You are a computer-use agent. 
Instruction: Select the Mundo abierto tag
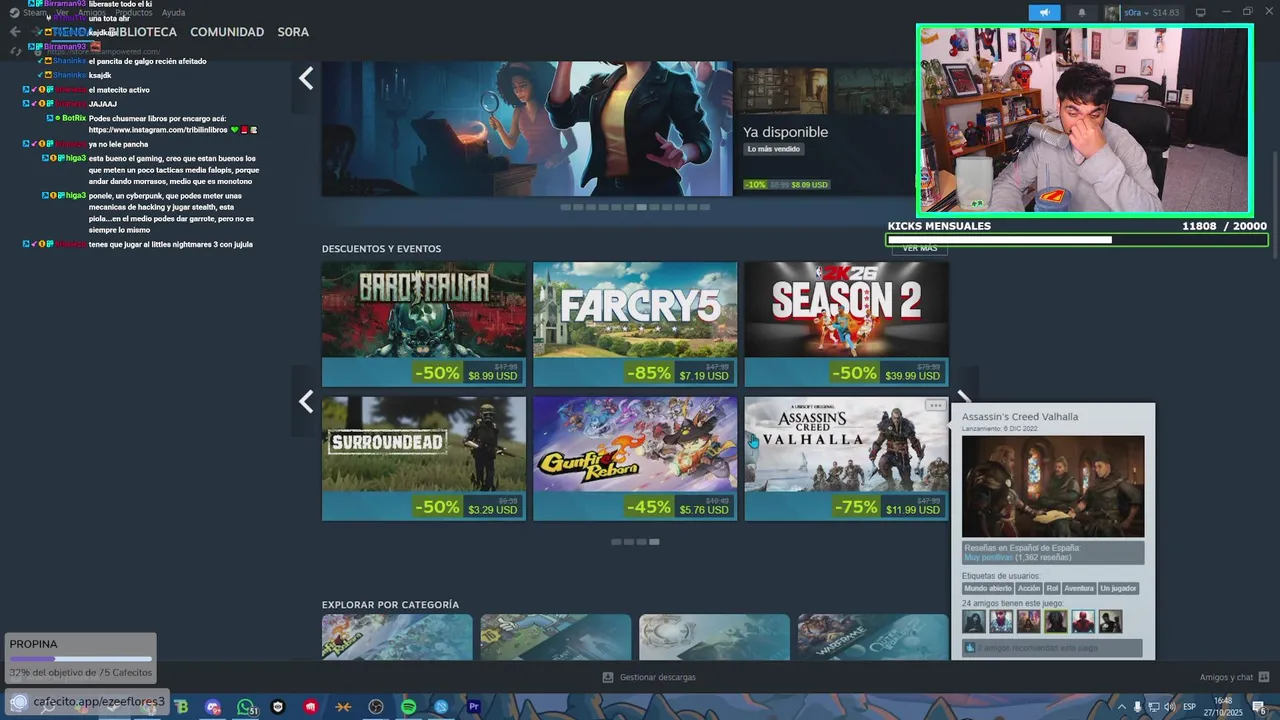coord(988,589)
